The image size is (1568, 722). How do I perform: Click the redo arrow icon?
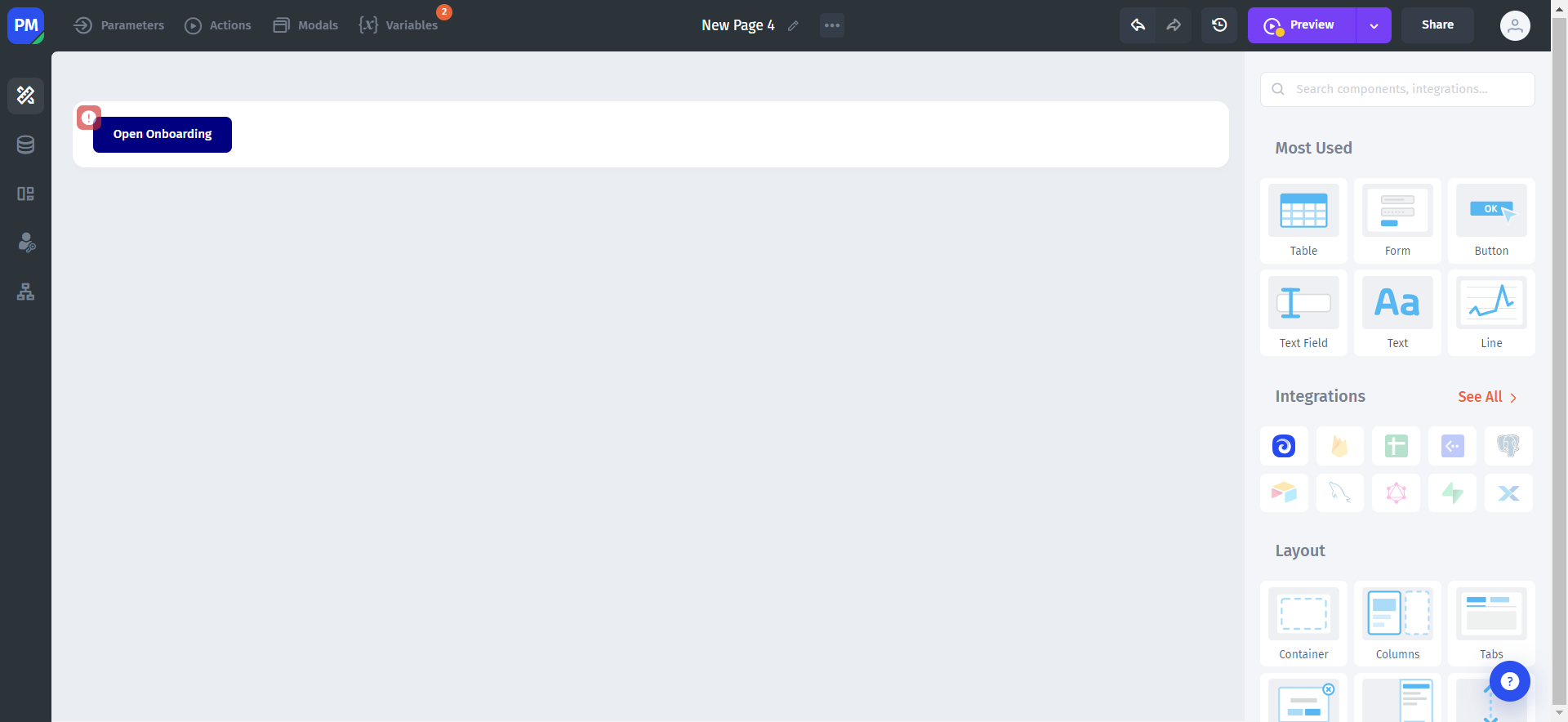[x=1174, y=25]
